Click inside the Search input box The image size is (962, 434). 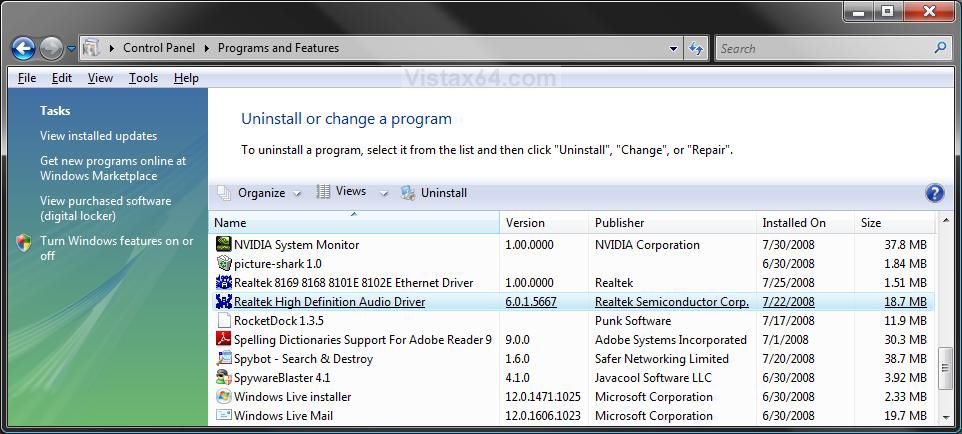coord(822,48)
